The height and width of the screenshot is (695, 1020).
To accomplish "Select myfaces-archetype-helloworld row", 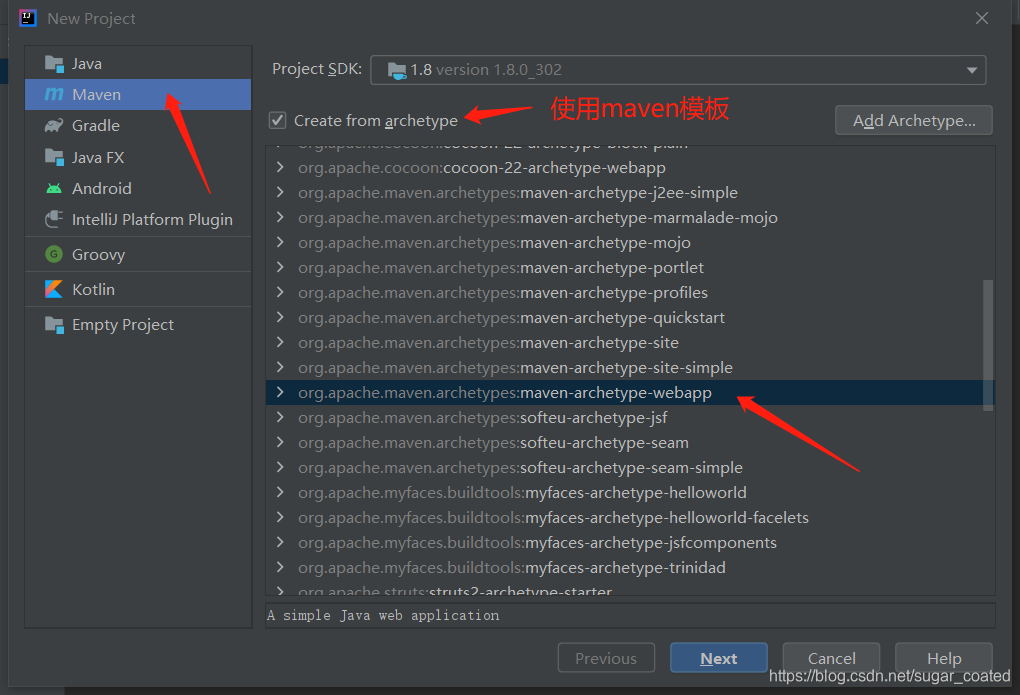I will 630,493.
